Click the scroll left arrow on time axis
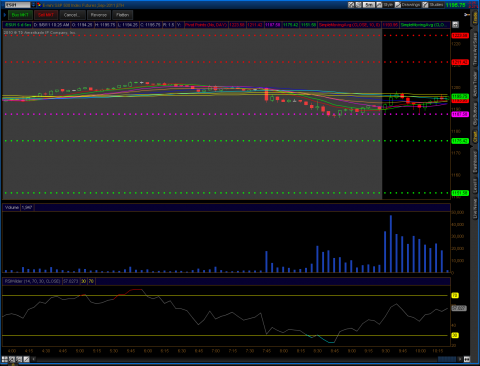The width and height of the screenshot is (480, 366). pyautogui.click(x=34, y=359)
